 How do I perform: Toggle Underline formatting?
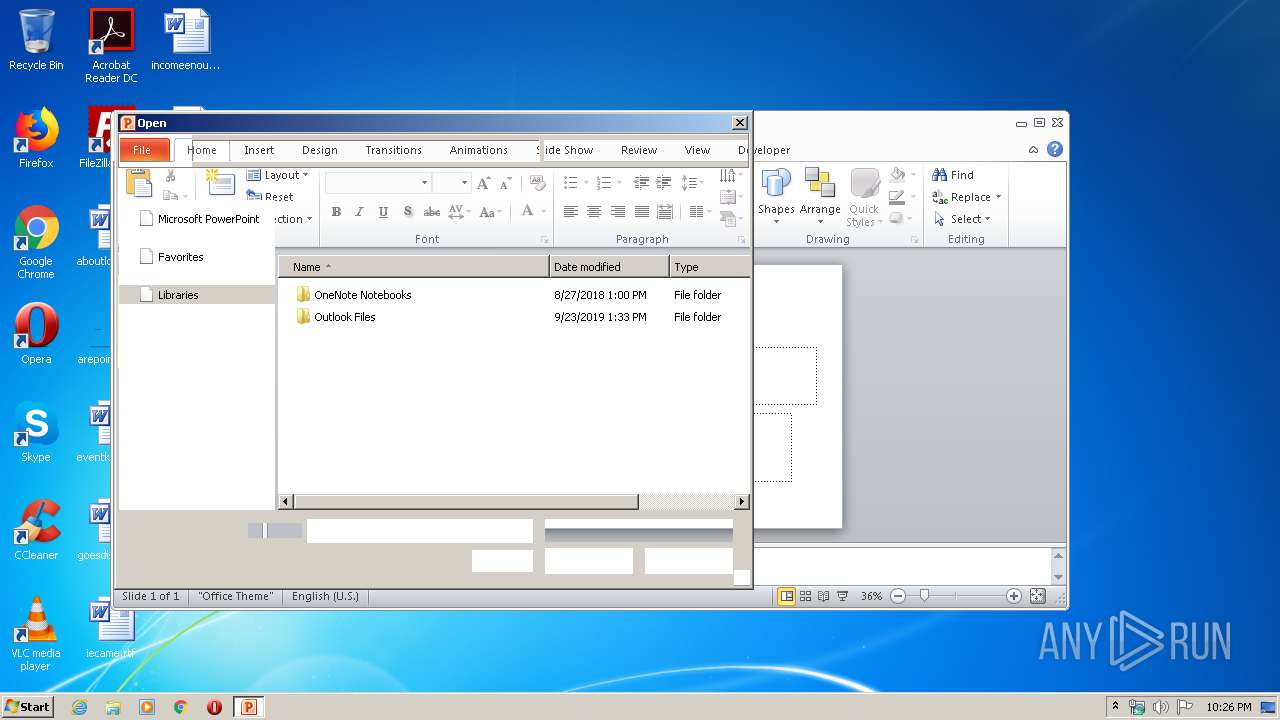pyautogui.click(x=384, y=212)
